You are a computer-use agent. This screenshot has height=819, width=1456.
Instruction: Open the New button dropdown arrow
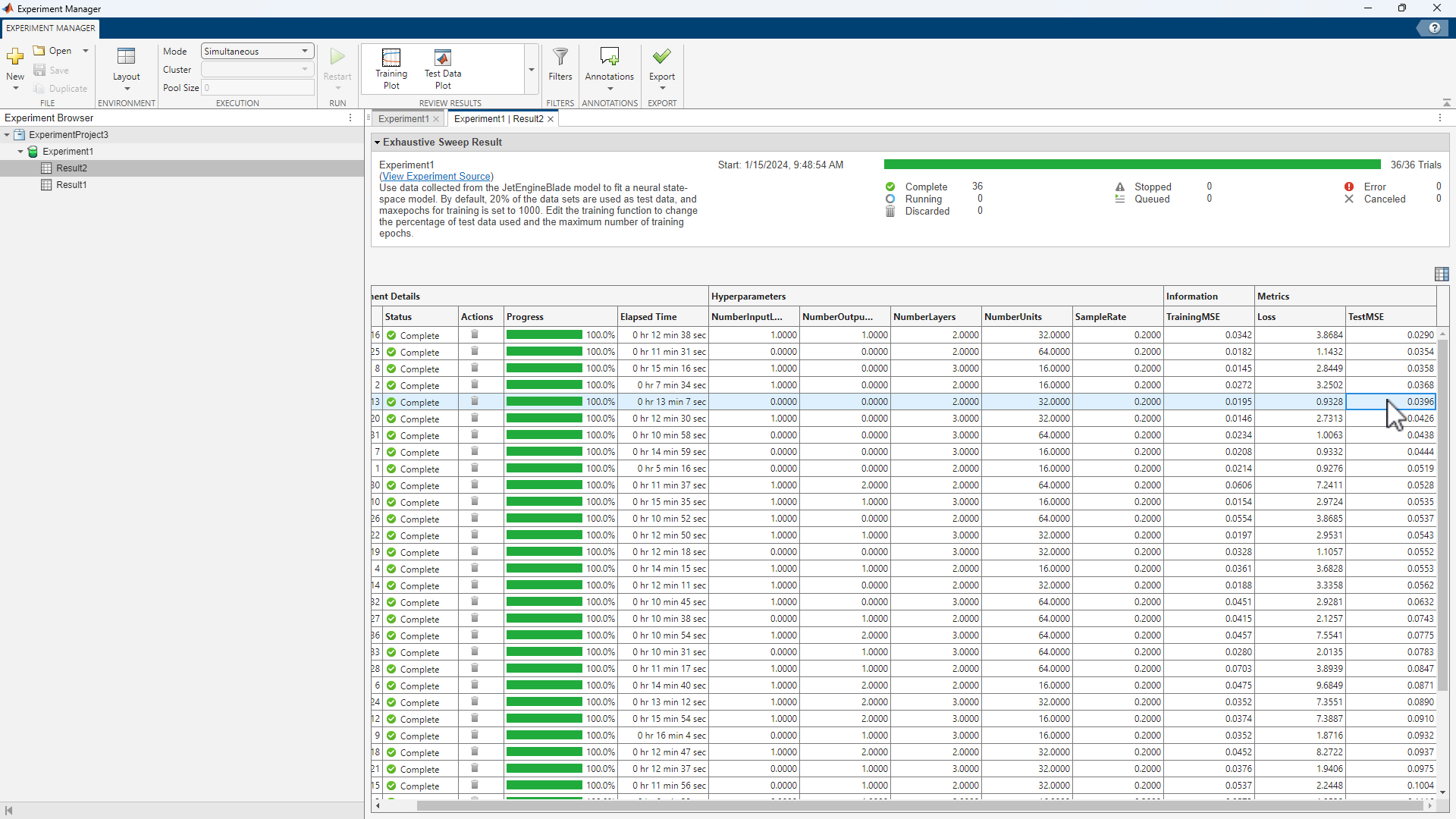pyautogui.click(x=15, y=89)
